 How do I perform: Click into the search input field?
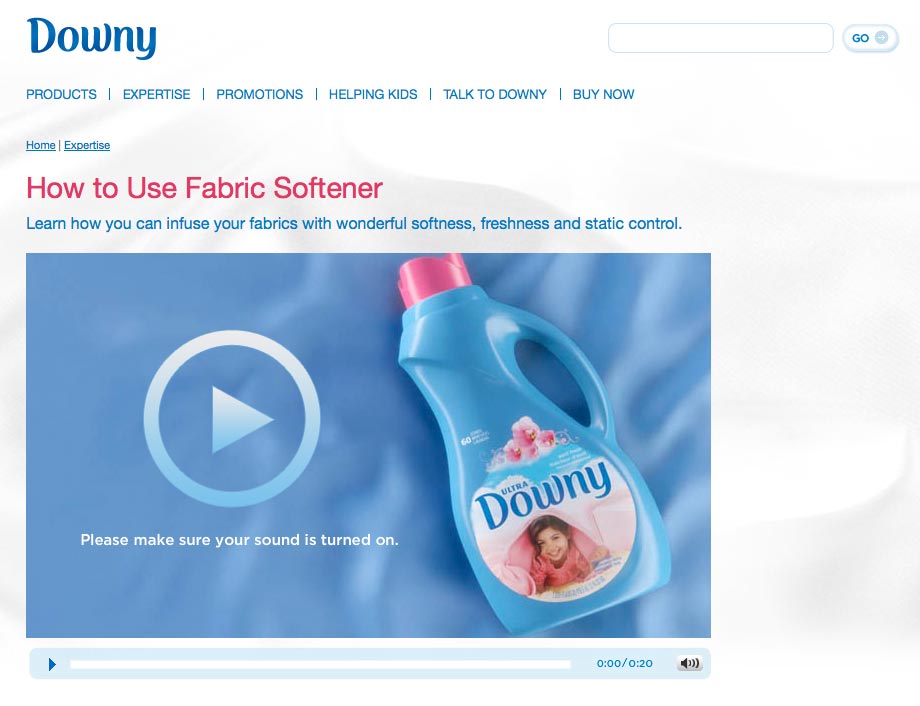pyautogui.click(x=721, y=38)
